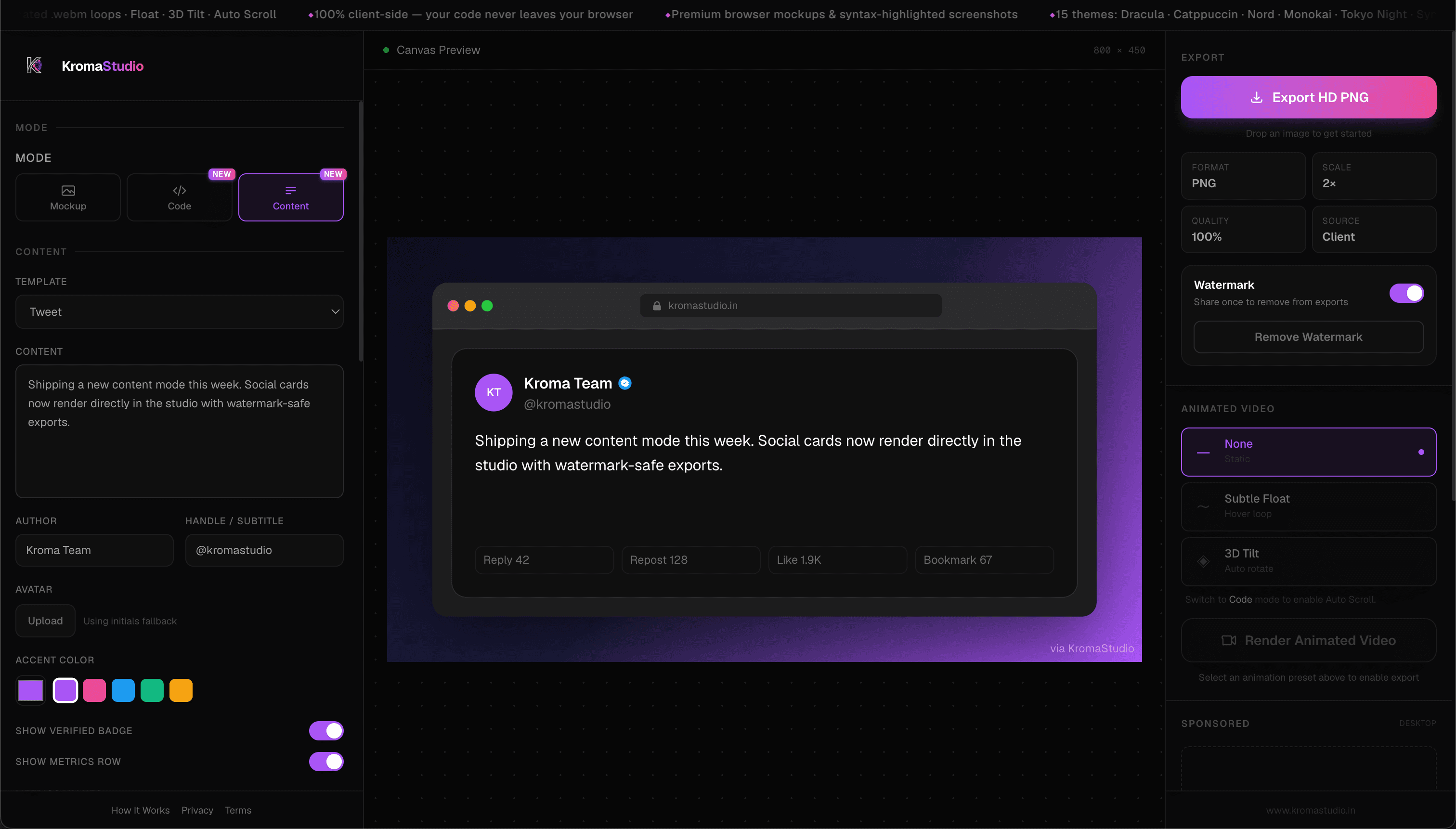Click the kromastudio.in URL bar in preview
The image size is (1456, 829).
point(791,306)
